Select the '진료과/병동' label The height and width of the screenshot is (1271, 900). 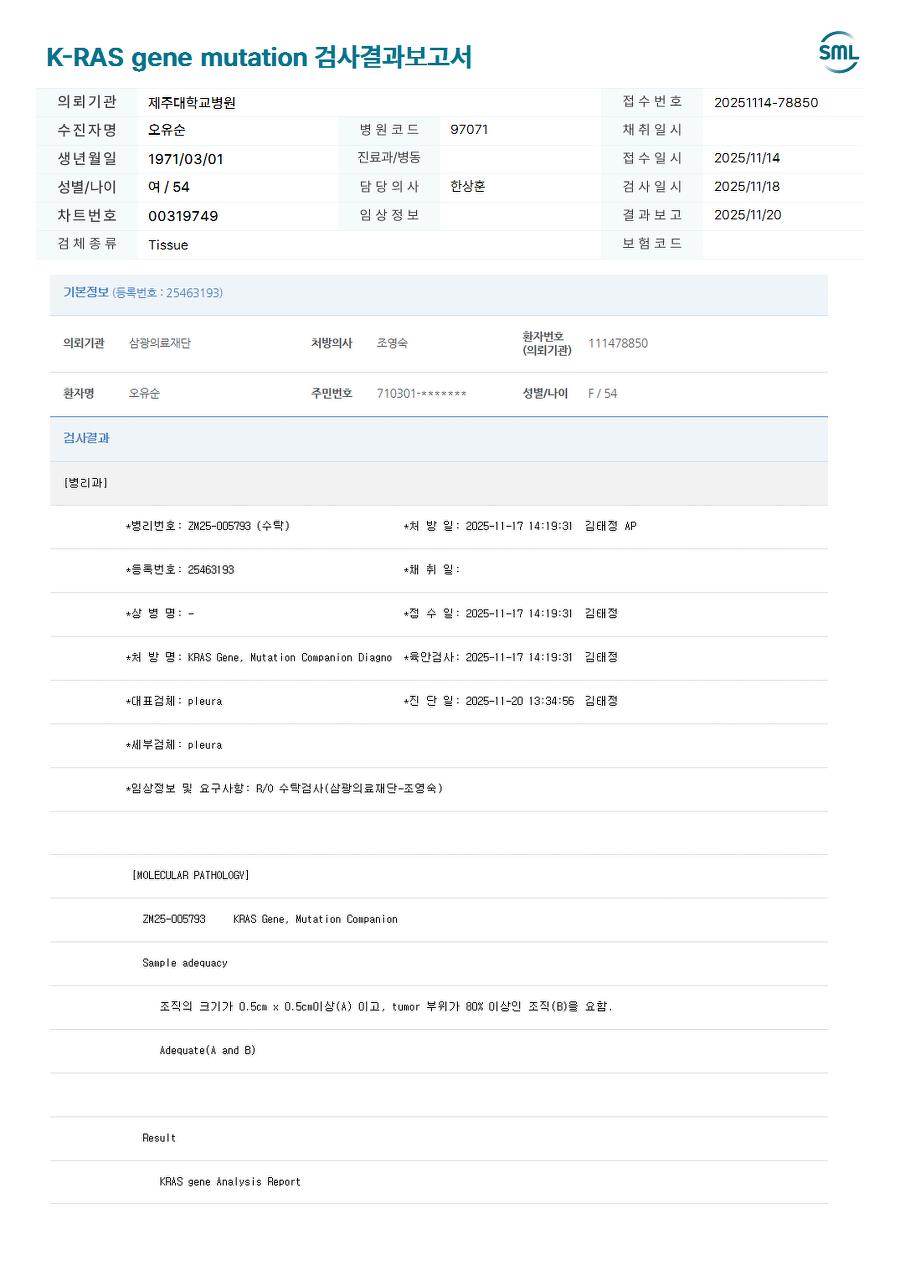[389, 158]
